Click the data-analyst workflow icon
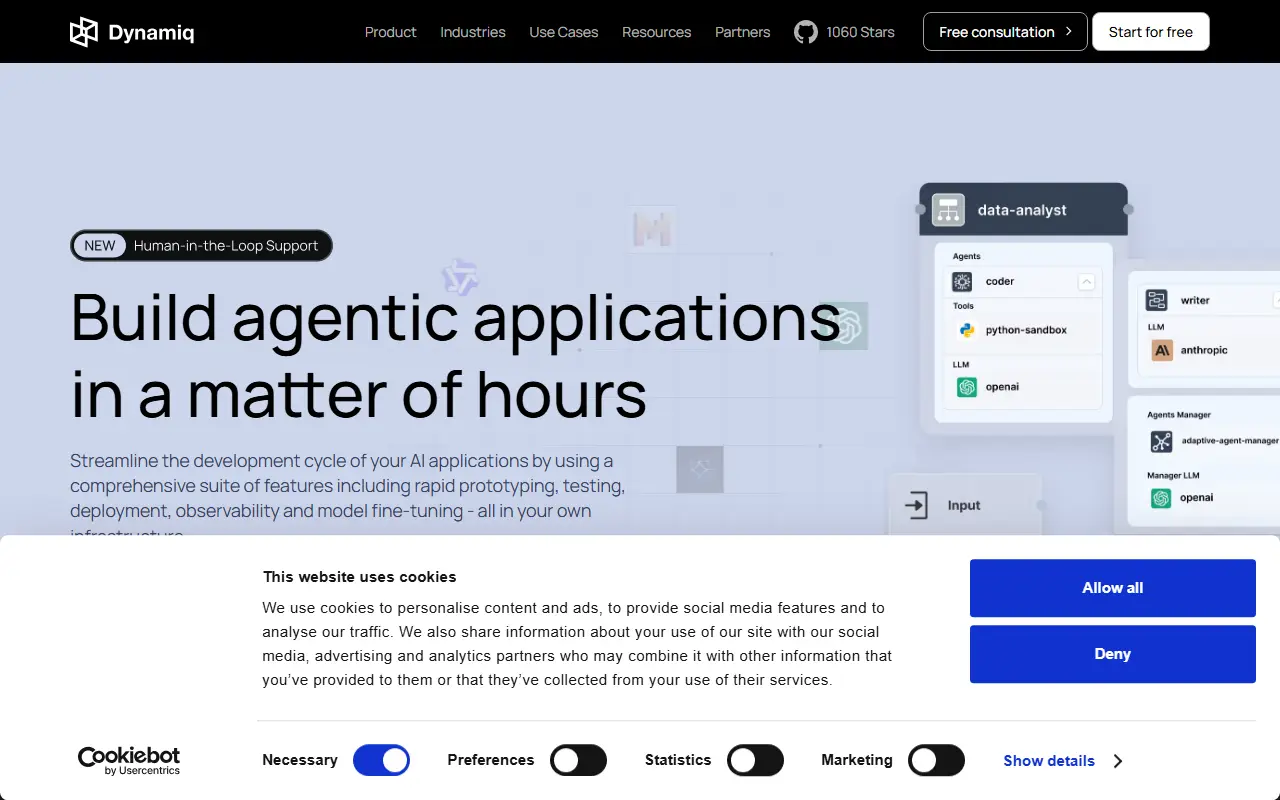1280x800 pixels. click(x=948, y=210)
